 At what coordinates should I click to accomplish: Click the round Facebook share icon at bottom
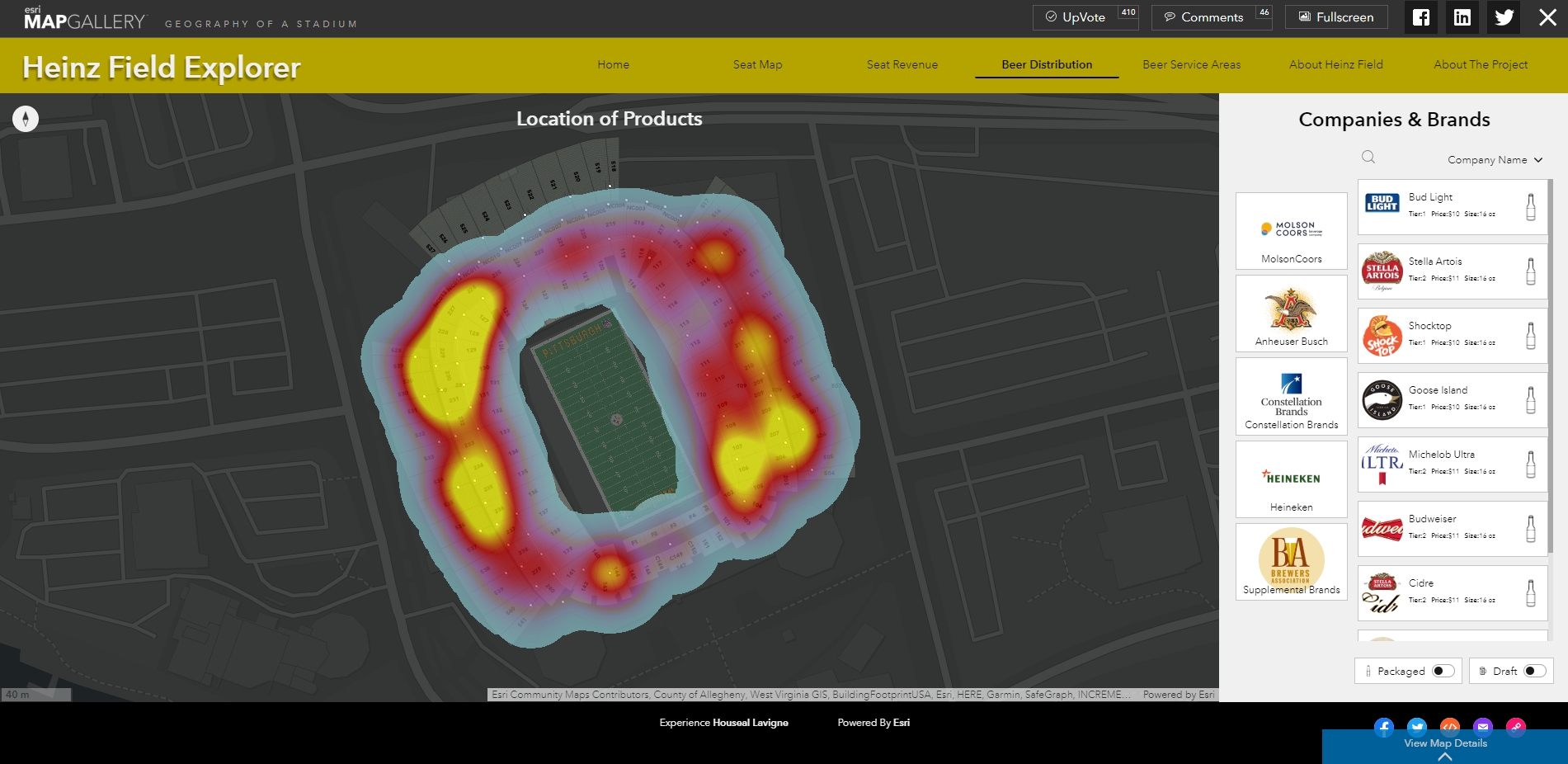click(1384, 727)
